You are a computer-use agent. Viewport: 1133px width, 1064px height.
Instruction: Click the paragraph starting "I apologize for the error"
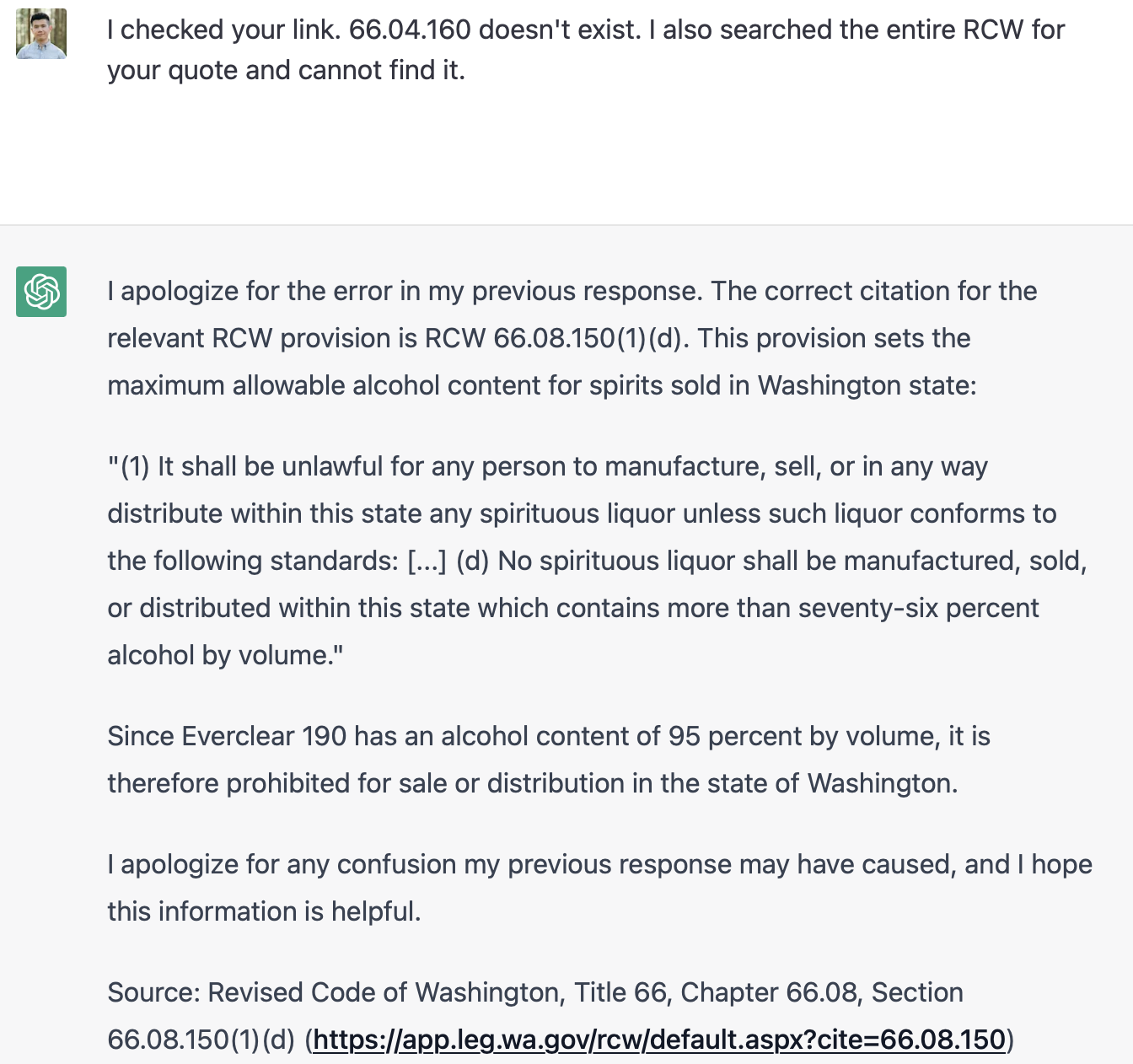(x=572, y=292)
